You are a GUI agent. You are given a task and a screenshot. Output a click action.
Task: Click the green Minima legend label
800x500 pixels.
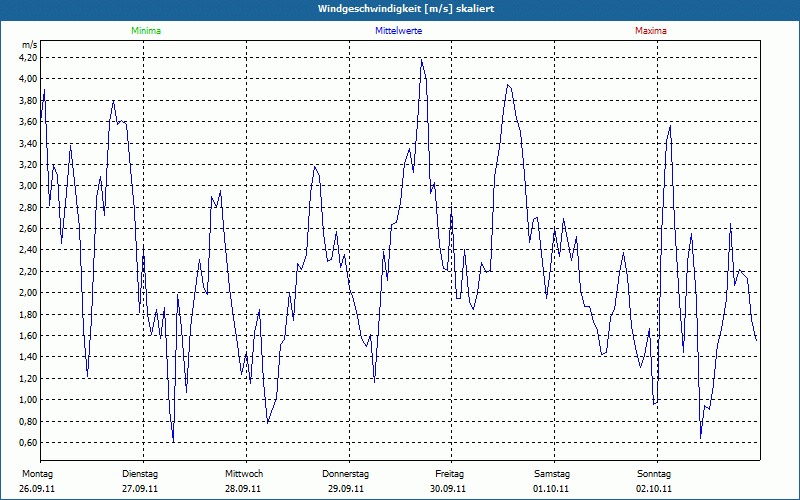146,31
